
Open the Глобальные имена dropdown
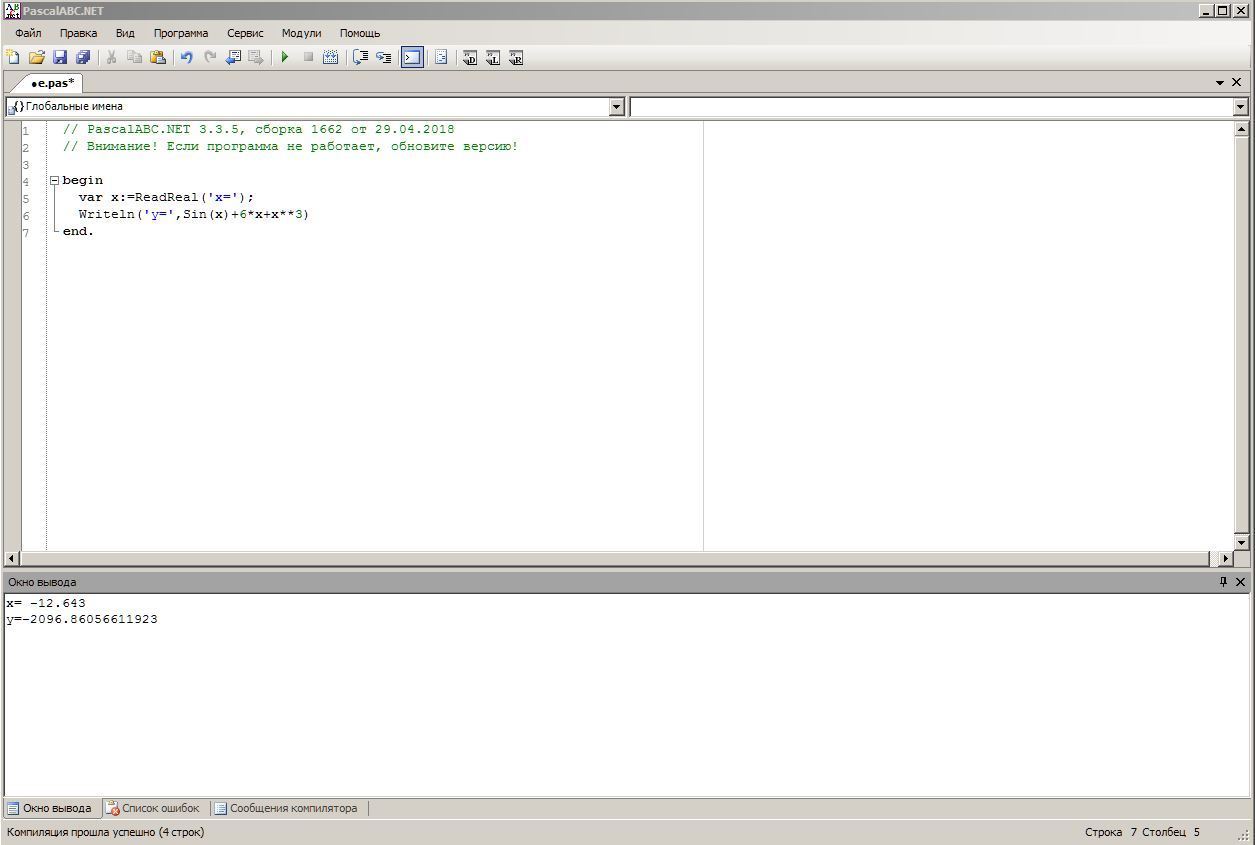point(616,107)
